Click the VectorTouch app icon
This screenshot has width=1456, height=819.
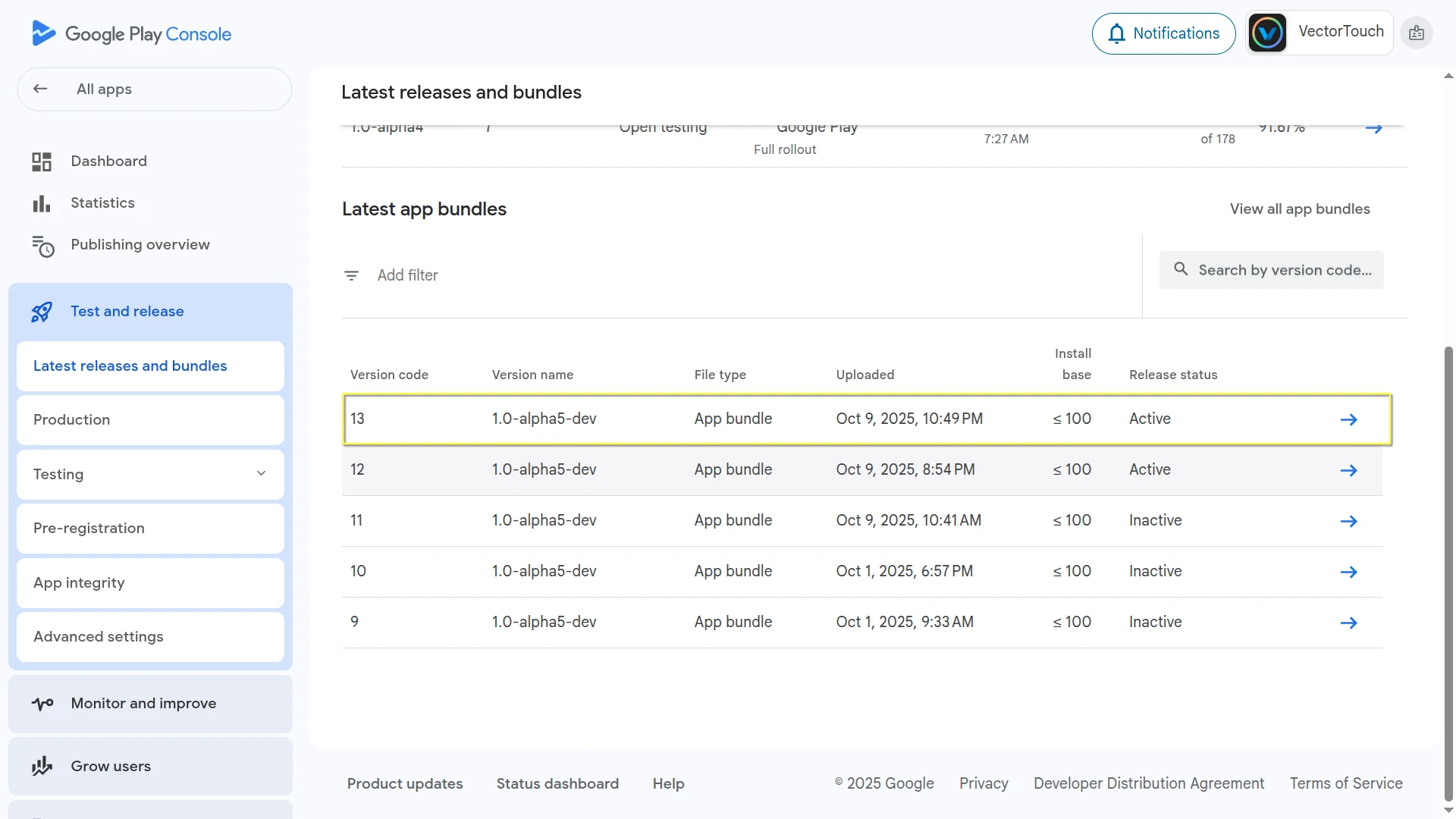coord(1267,33)
